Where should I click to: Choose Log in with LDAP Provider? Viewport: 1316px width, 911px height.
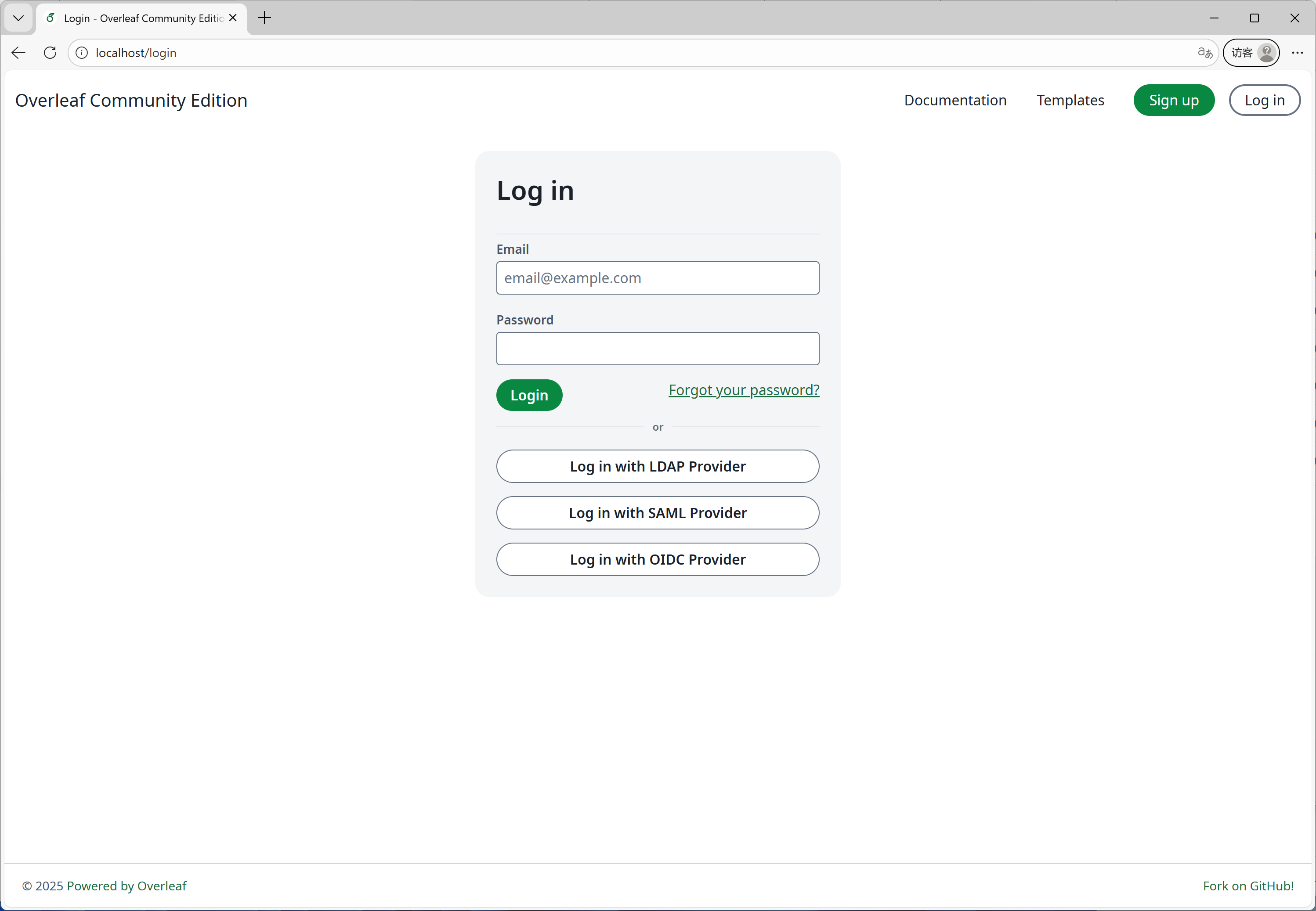point(657,466)
